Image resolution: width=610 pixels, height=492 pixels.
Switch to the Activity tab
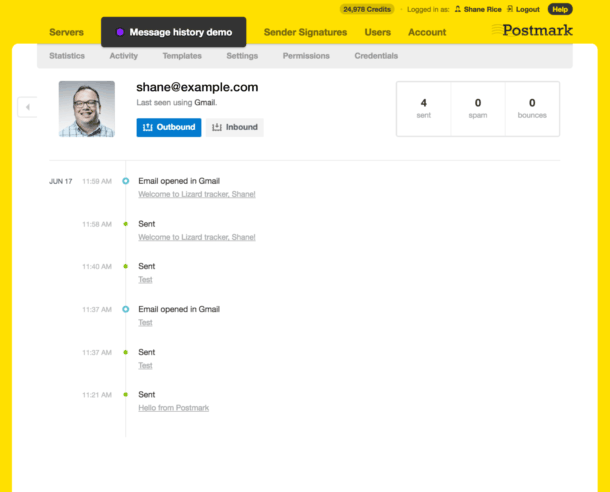pyautogui.click(x=124, y=56)
